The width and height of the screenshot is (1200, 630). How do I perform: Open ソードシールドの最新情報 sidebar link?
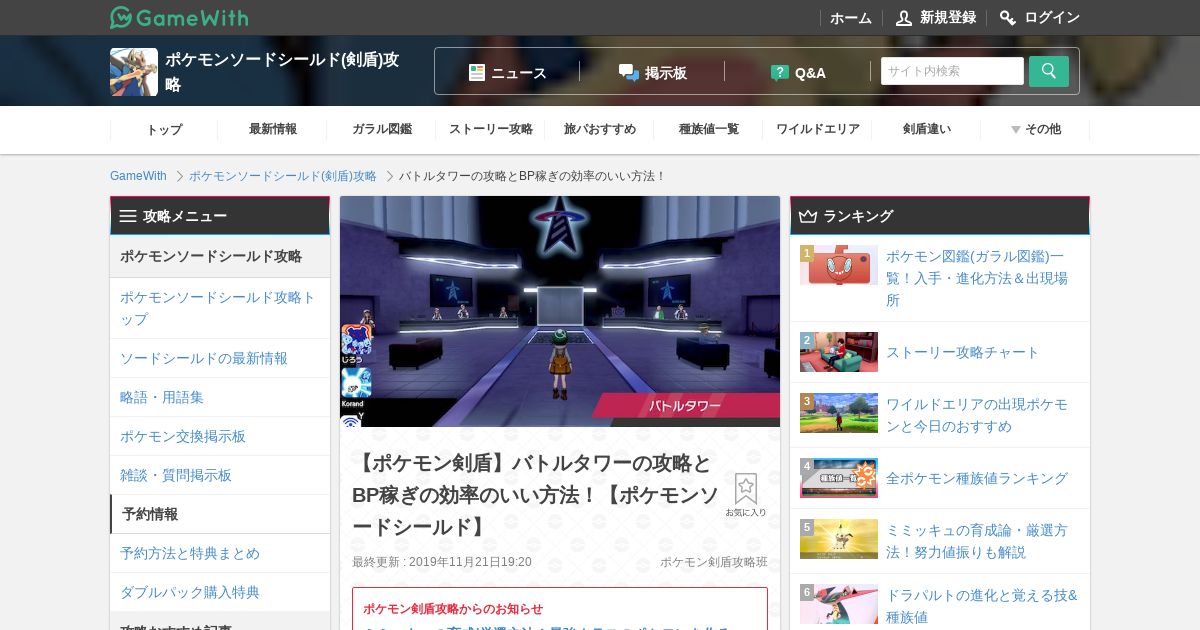click(220, 358)
